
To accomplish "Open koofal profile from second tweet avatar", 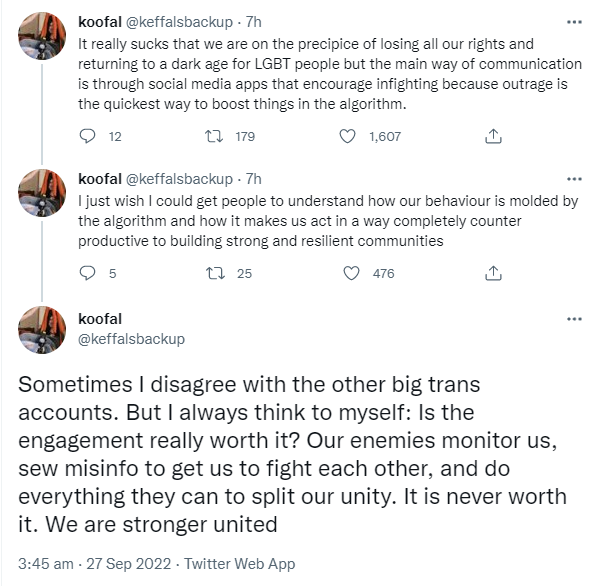I will (x=42, y=193).
